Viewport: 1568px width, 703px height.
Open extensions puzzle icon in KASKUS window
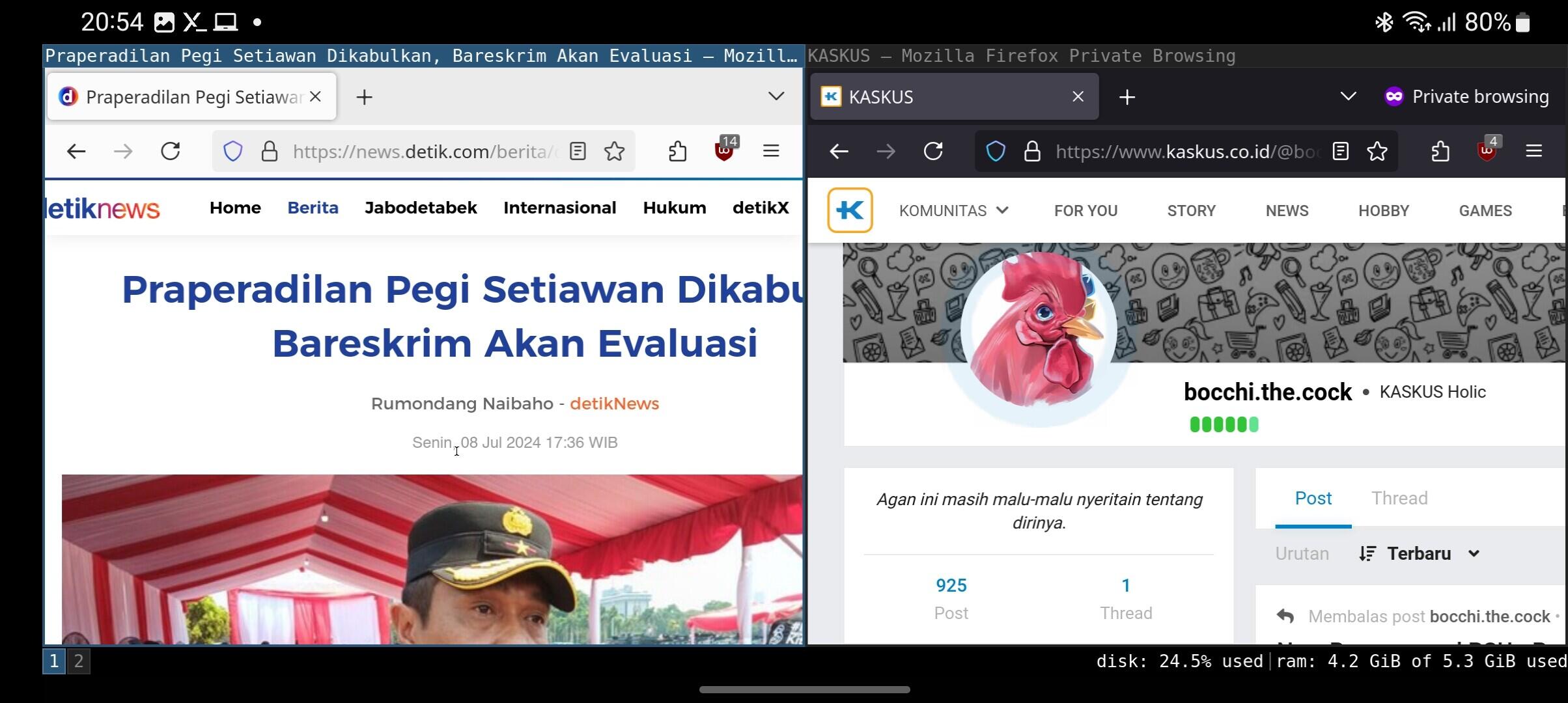pyautogui.click(x=1440, y=152)
